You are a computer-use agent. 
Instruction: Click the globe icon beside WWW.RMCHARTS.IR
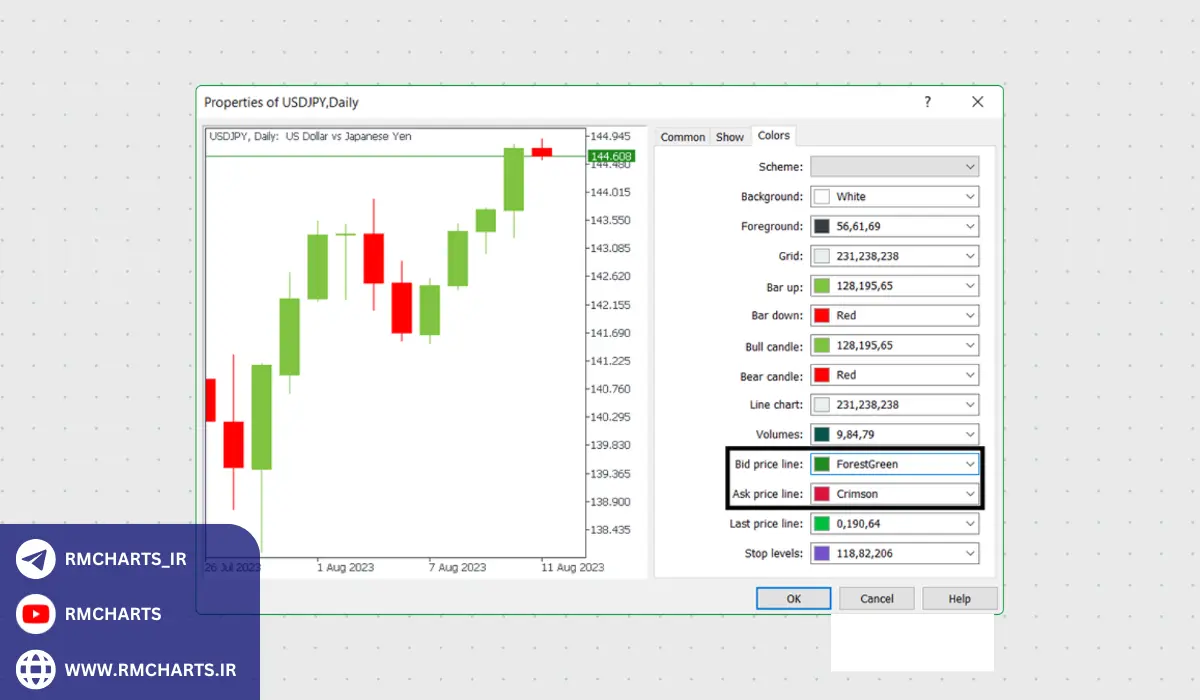(36, 668)
